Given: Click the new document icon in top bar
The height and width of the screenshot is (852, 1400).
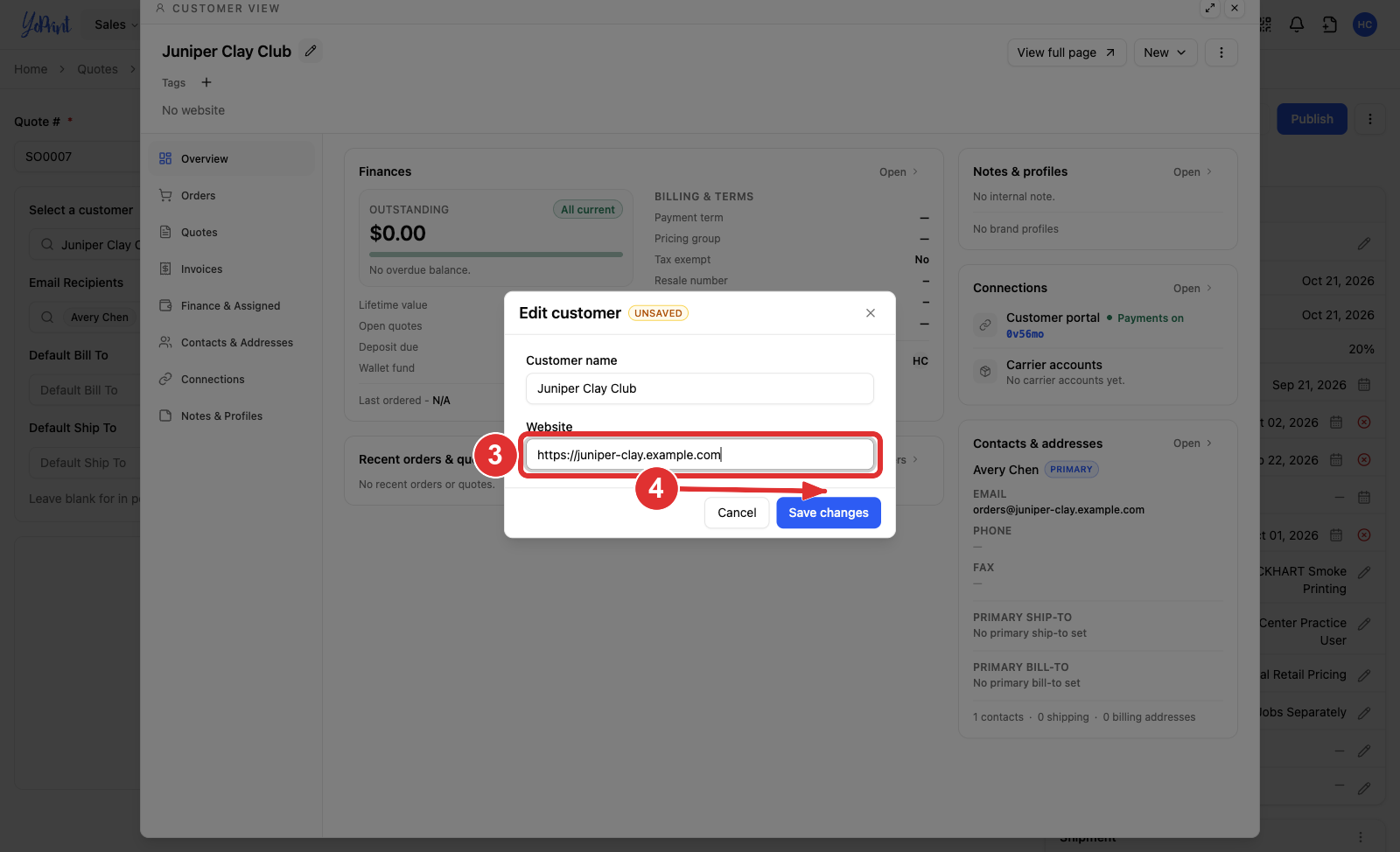Looking at the screenshot, I should (x=1330, y=24).
